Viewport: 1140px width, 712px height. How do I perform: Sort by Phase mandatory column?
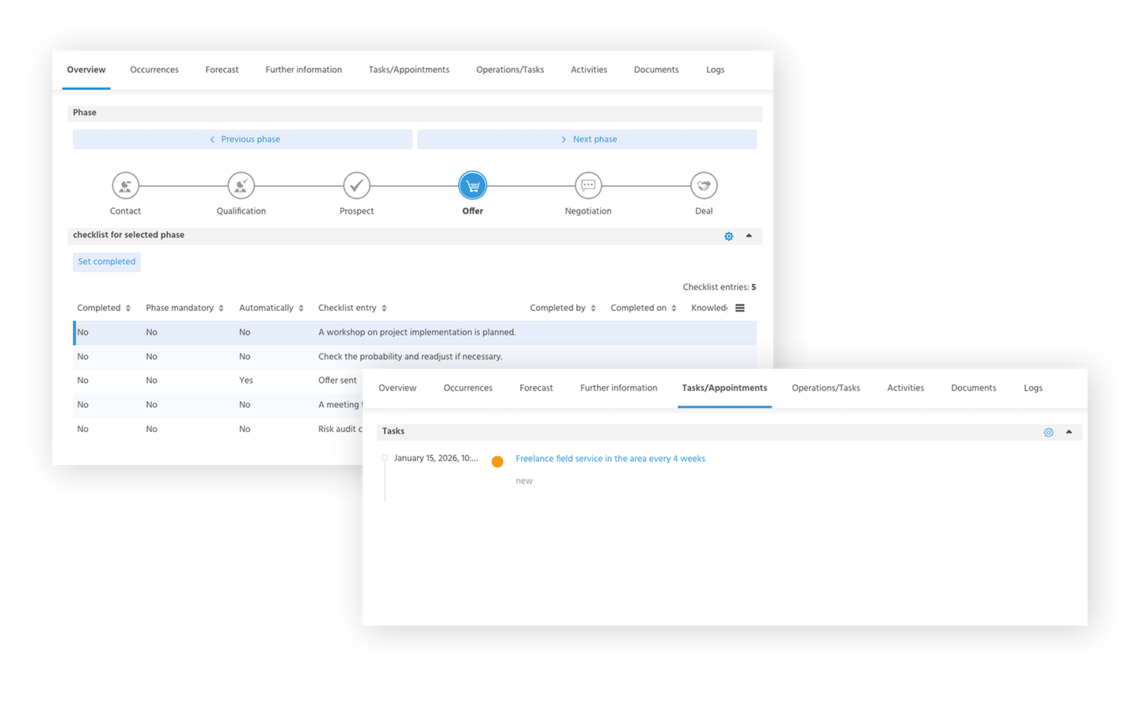click(184, 308)
